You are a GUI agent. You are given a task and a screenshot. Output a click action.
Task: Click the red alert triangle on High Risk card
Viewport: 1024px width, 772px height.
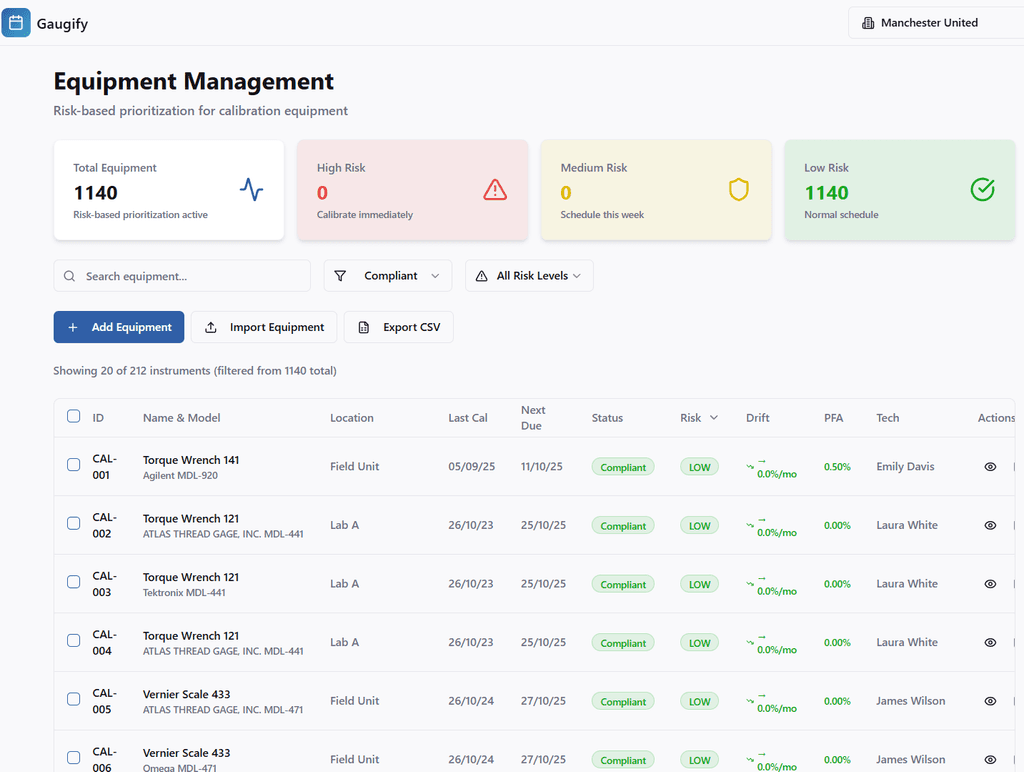(x=495, y=189)
